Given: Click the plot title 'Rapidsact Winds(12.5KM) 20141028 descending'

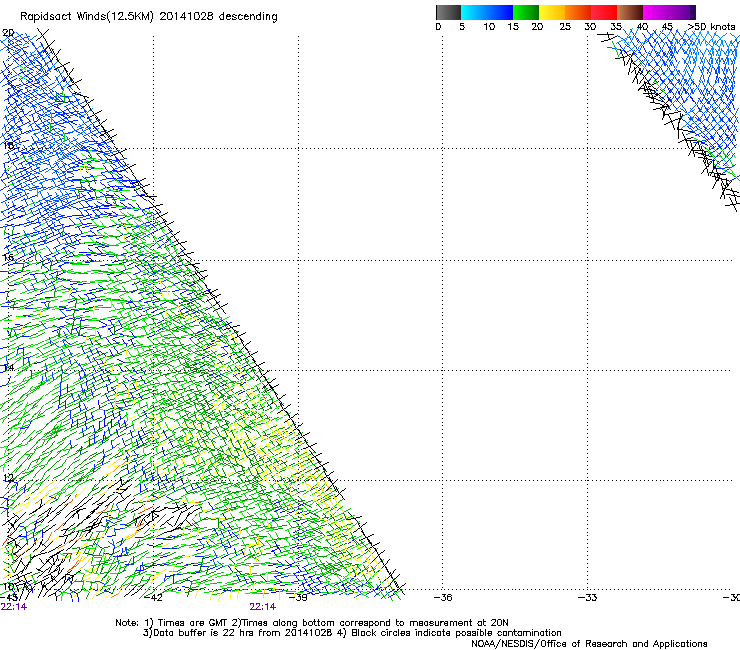Looking at the screenshot, I should [149, 17].
